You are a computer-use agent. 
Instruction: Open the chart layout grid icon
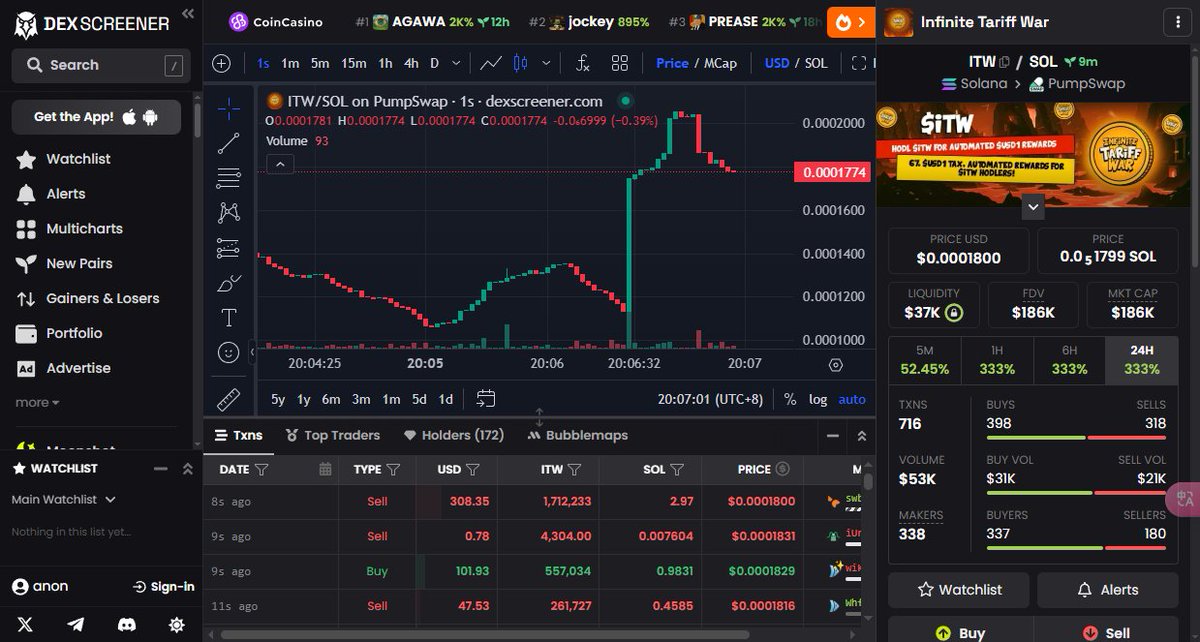tap(620, 63)
